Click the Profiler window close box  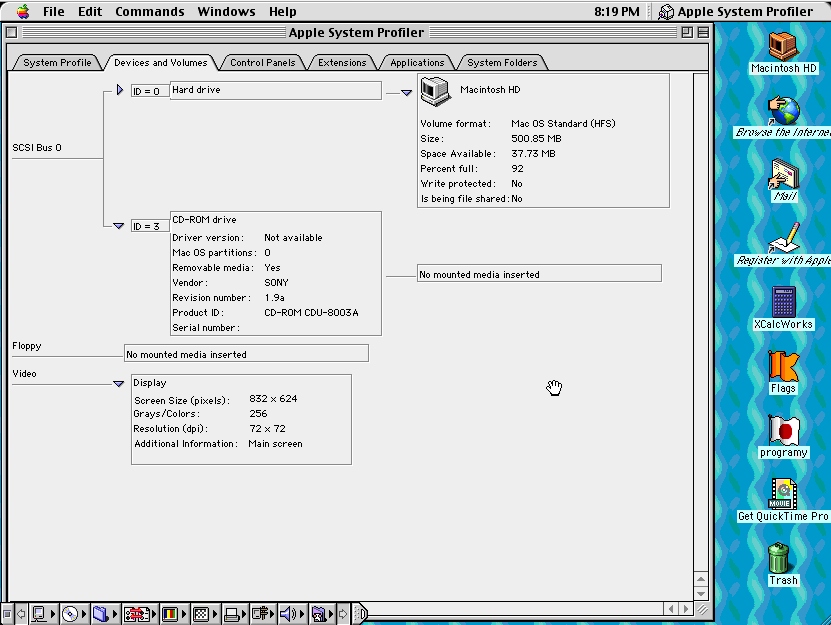(x=12, y=32)
